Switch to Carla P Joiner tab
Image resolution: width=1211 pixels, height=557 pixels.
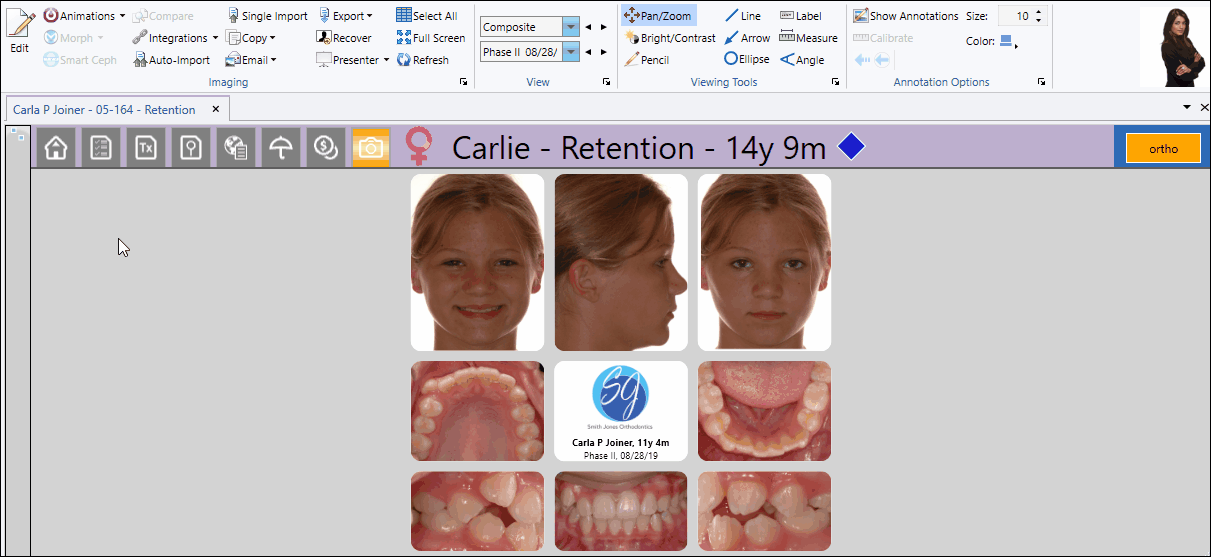pyautogui.click(x=104, y=109)
